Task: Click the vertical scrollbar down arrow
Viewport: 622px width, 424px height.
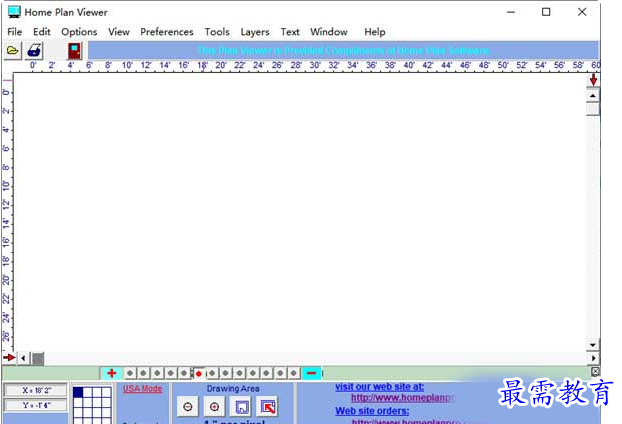Action: pos(593,345)
